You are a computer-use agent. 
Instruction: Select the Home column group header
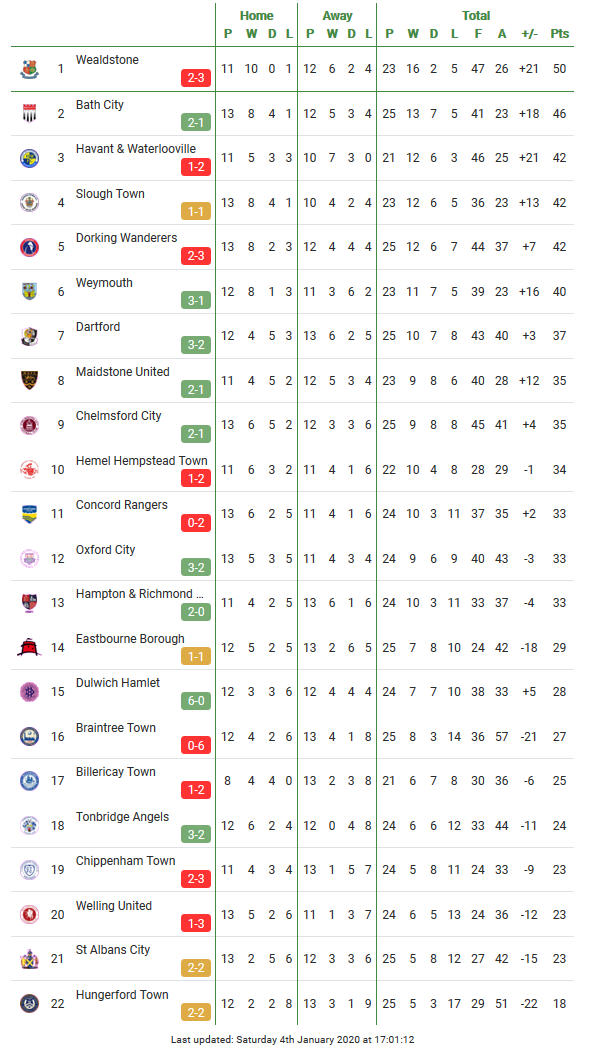pos(257,15)
